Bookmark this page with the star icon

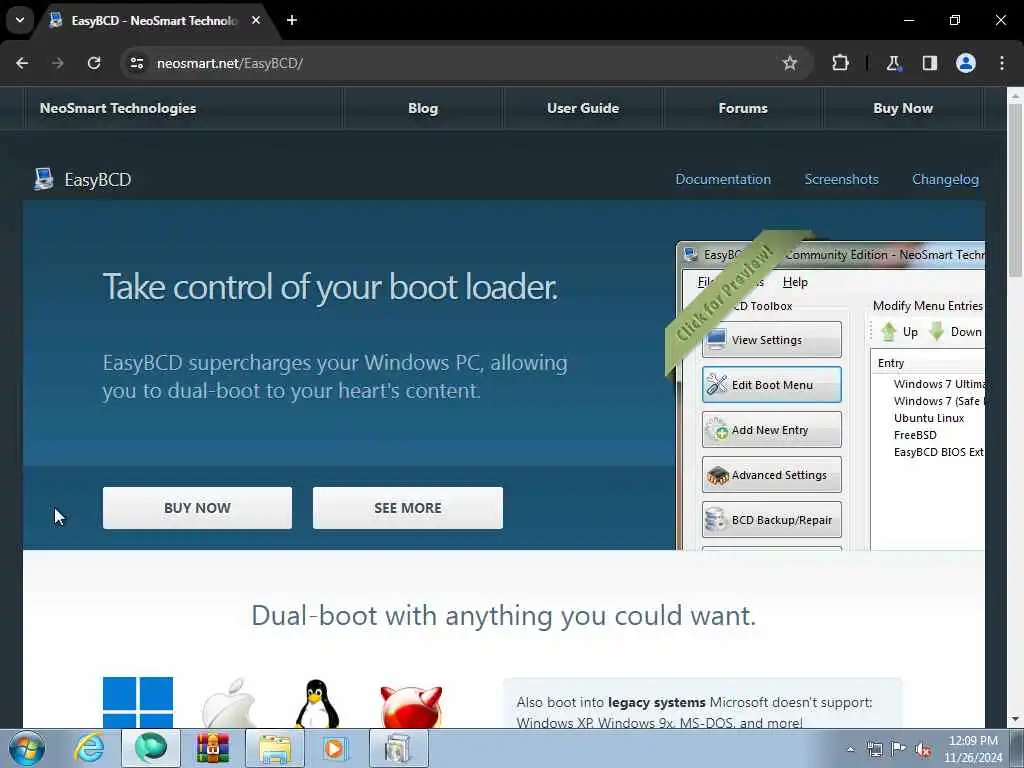pyautogui.click(x=790, y=63)
